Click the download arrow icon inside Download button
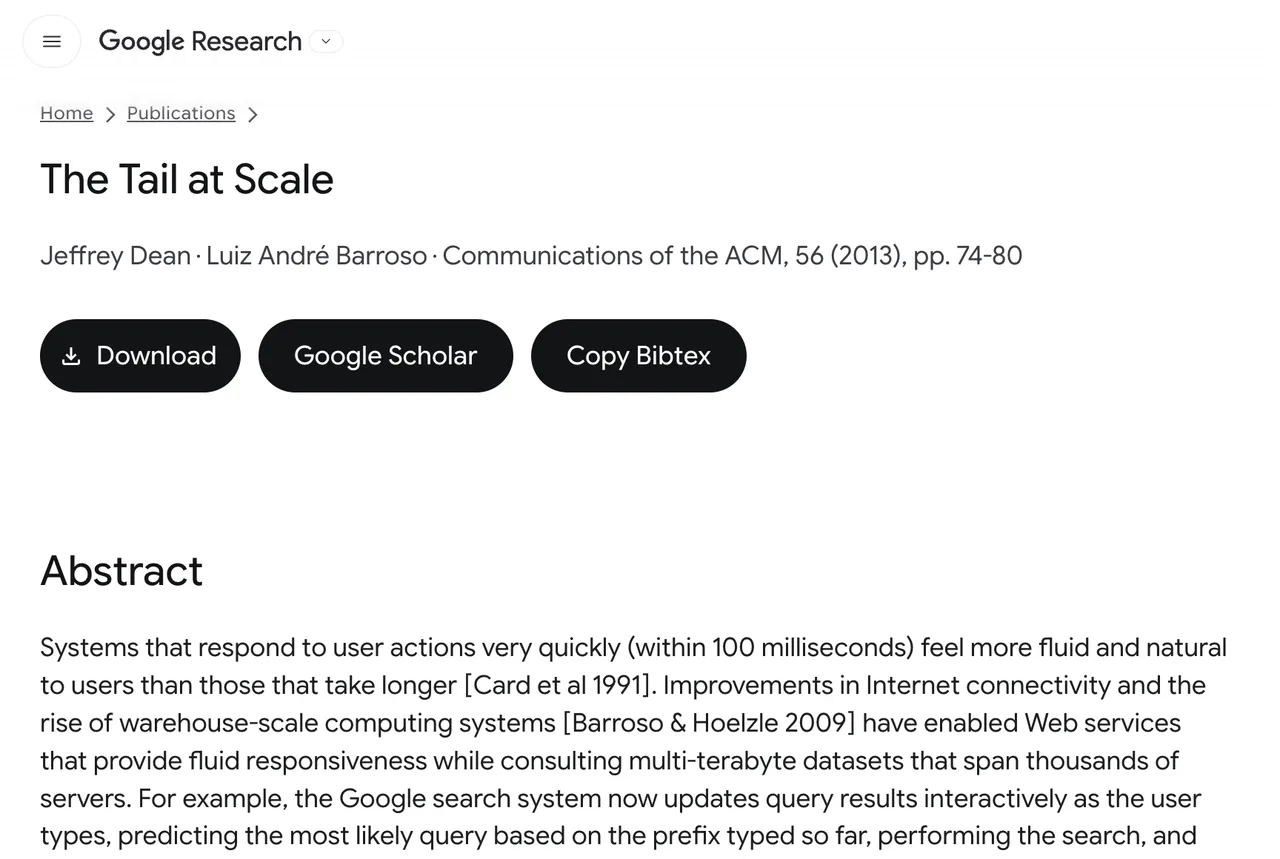The height and width of the screenshot is (859, 1280). coord(71,356)
